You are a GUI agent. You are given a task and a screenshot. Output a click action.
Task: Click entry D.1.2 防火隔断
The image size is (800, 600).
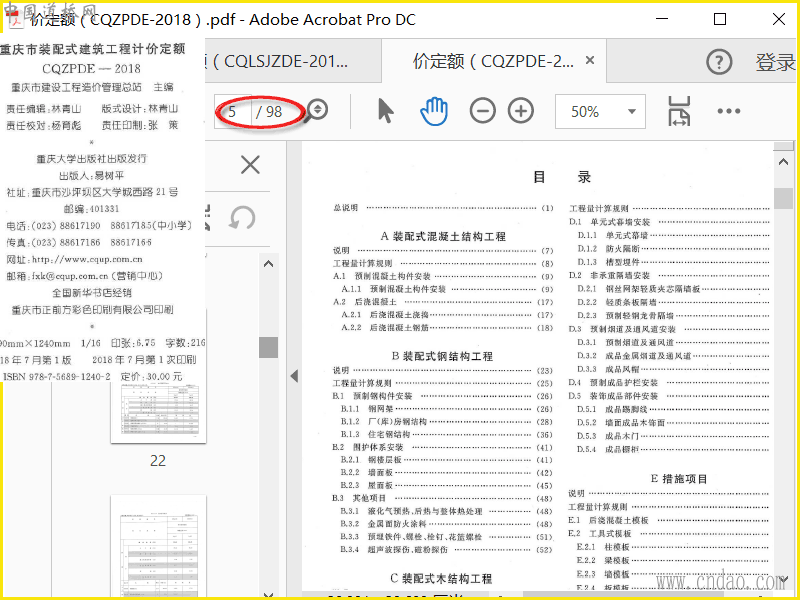pos(674,248)
